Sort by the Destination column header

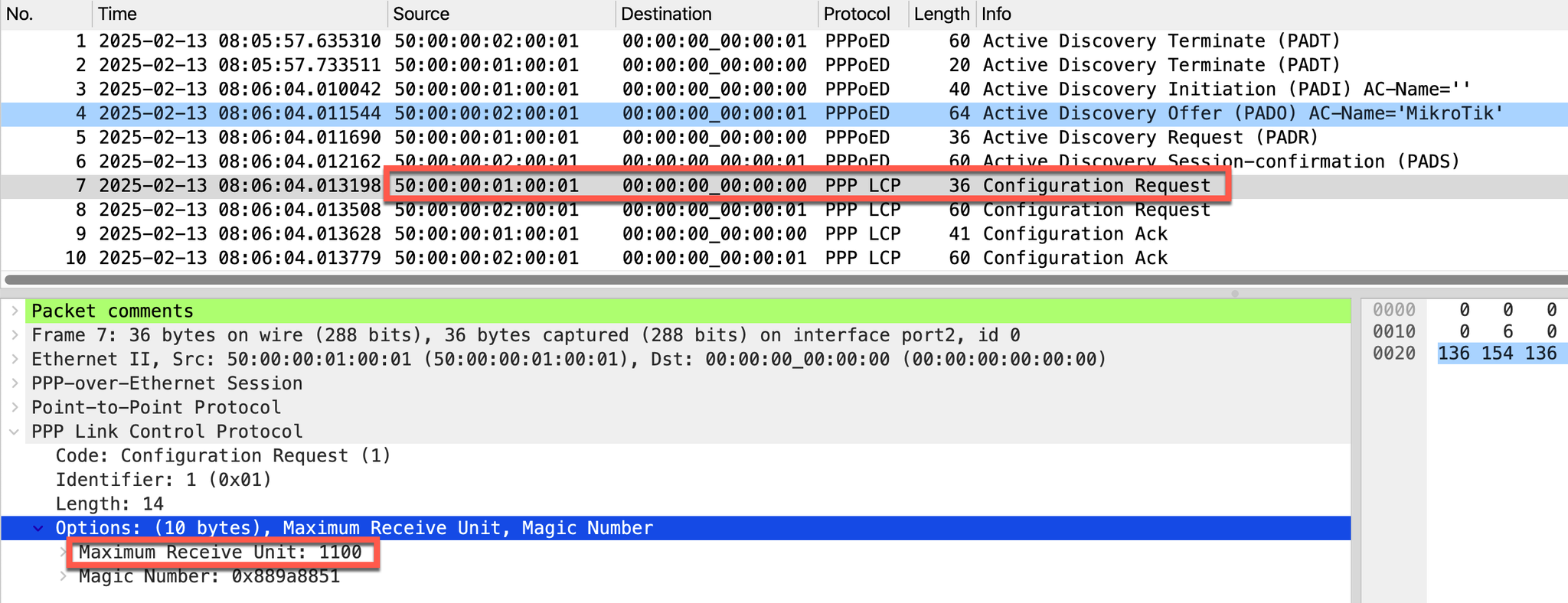717,14
